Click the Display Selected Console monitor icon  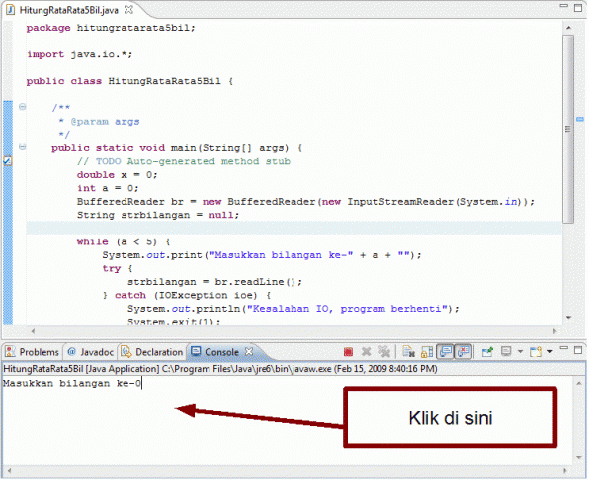(x=506, y=352)
